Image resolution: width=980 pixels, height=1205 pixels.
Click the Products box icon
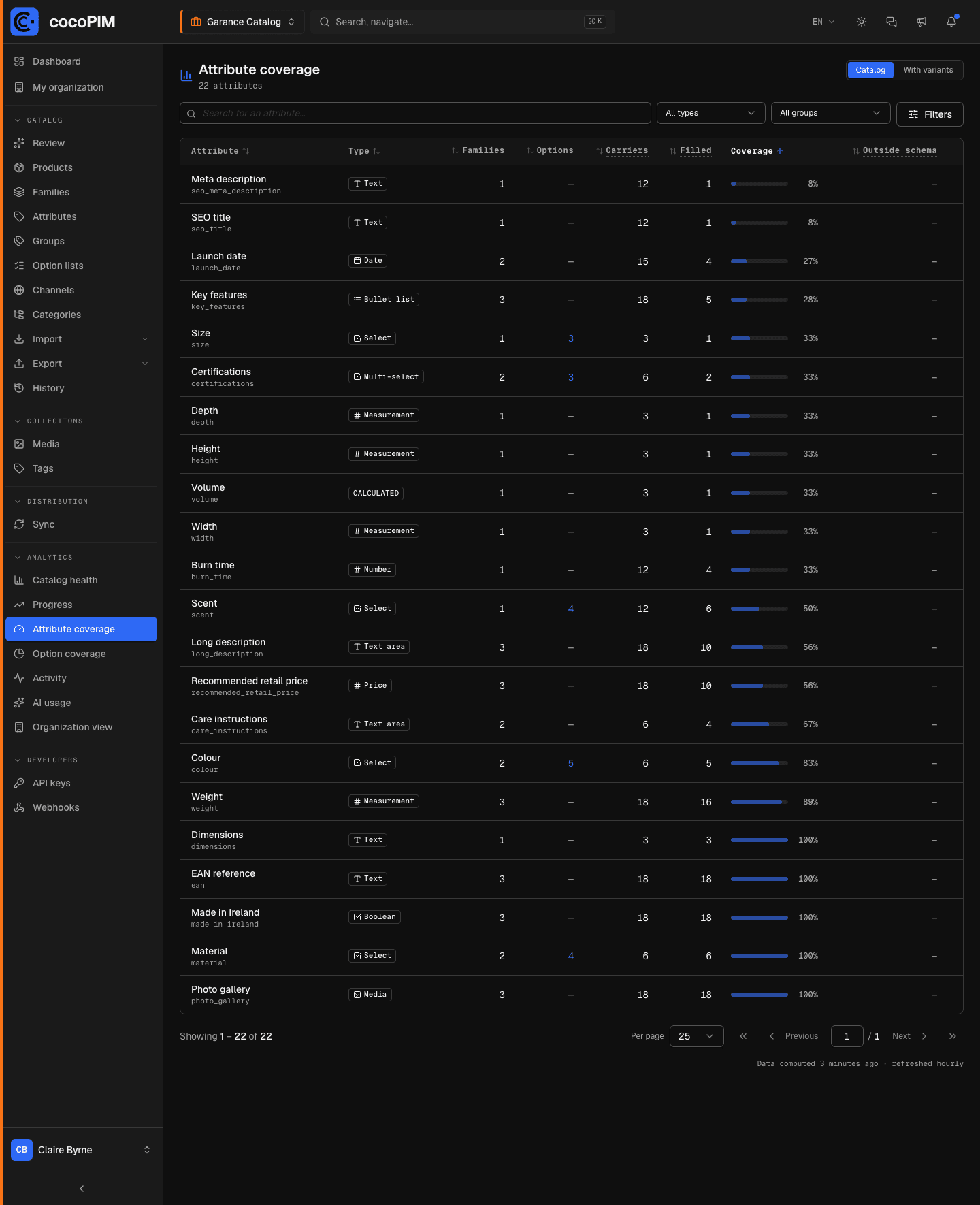[x=19, y=167]
